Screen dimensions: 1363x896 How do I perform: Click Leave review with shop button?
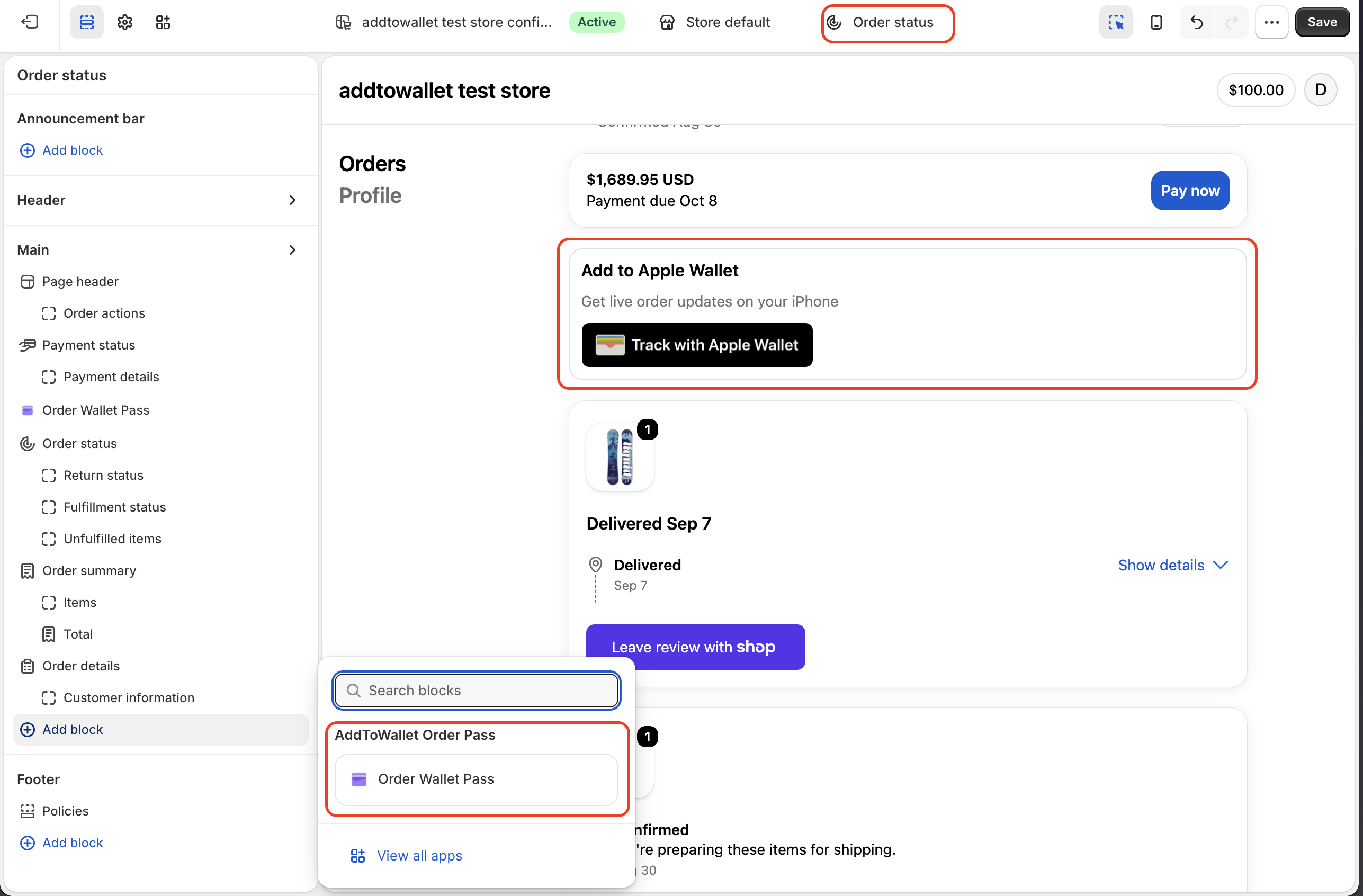tap(695, 647)
